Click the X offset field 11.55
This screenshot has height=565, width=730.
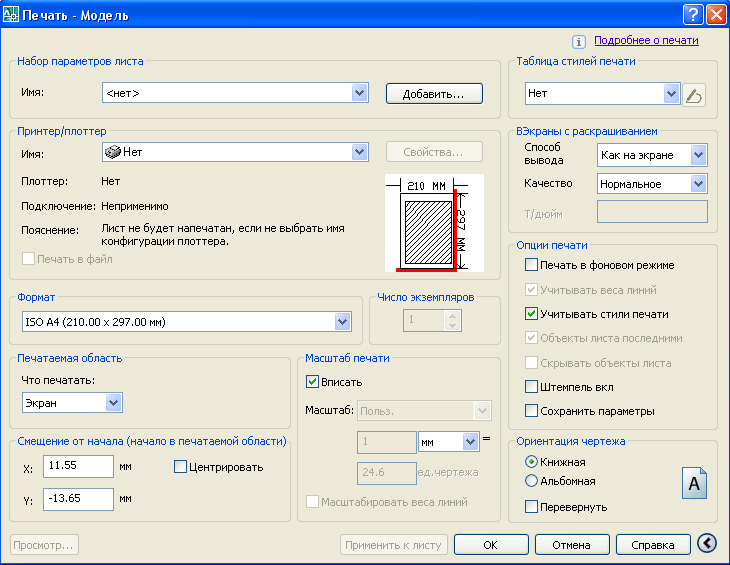(78, 466)
